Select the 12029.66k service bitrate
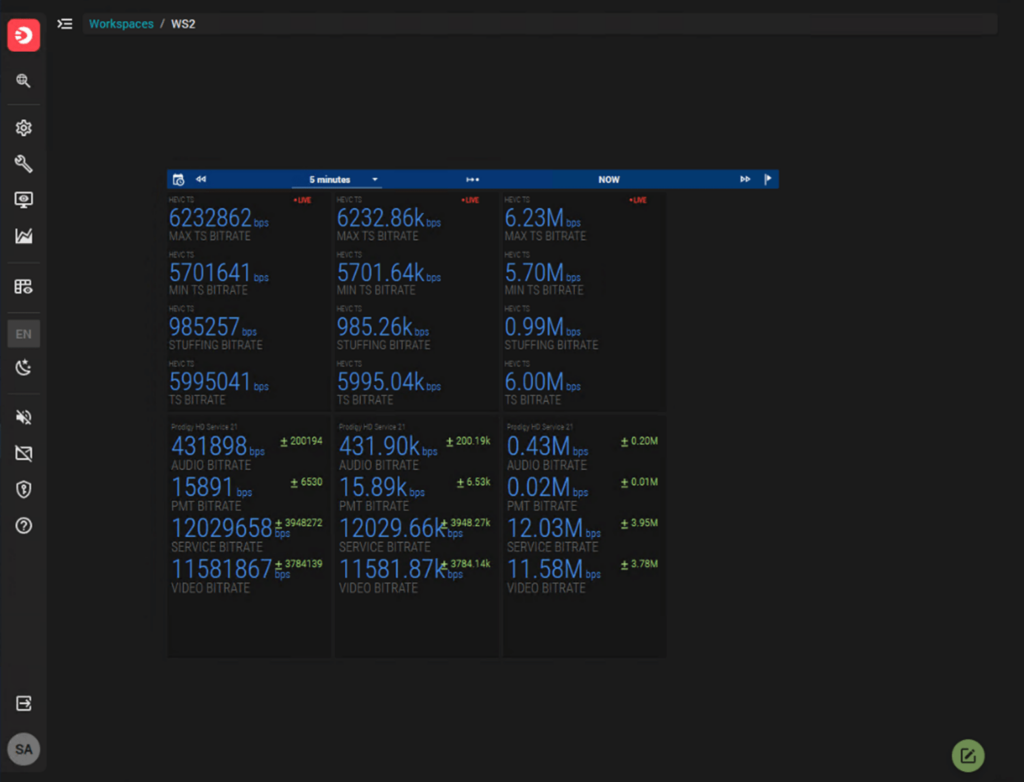The height and width of the screenshot is (782, 1024). (x=392, y=529)
